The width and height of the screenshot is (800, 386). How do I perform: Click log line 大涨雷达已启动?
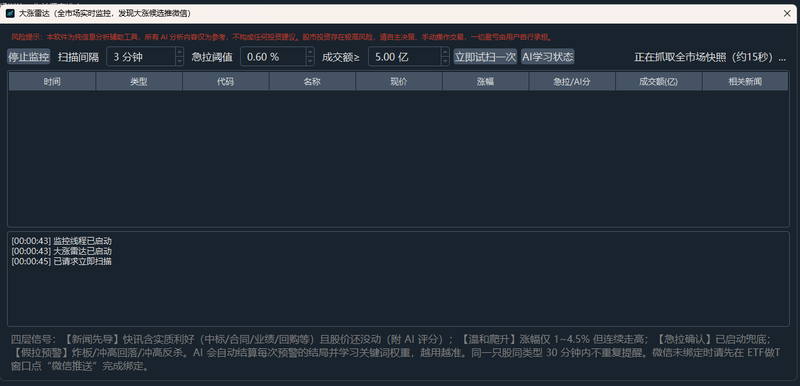coord(62,251)
